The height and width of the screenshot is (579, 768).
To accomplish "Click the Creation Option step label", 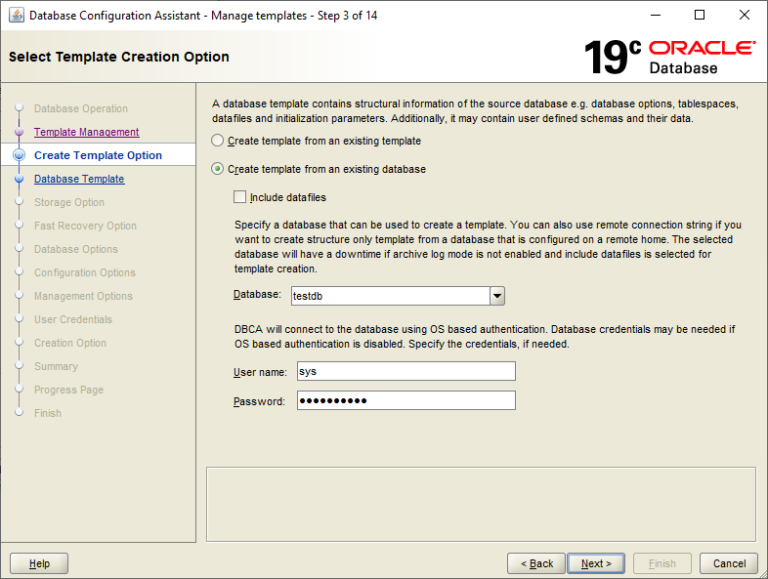I will click(70, 343).
